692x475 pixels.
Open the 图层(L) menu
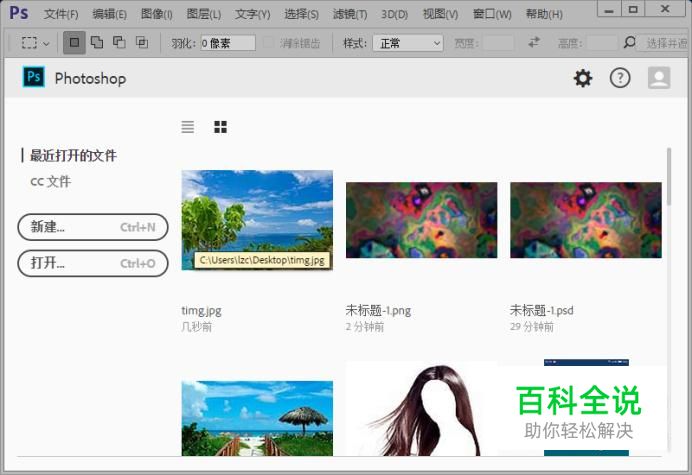tap(203, 14)
